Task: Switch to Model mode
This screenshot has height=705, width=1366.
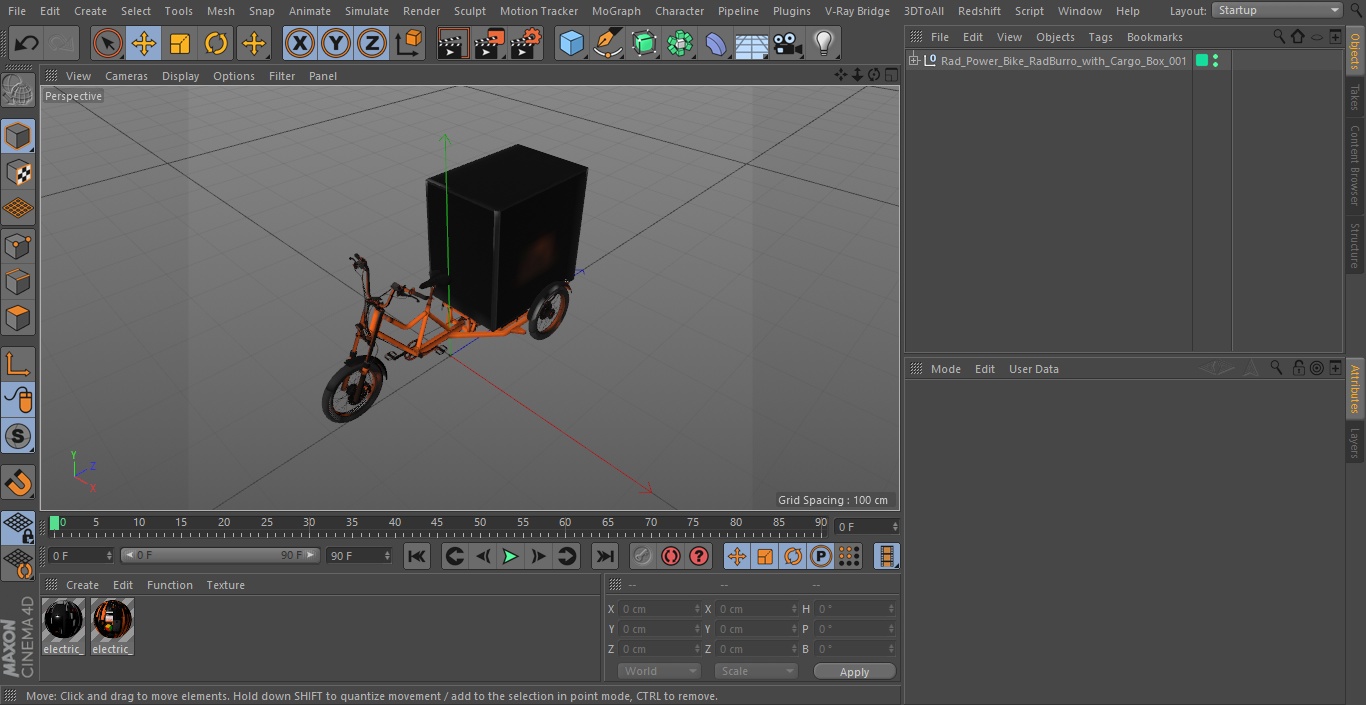Action: [18, 136]
